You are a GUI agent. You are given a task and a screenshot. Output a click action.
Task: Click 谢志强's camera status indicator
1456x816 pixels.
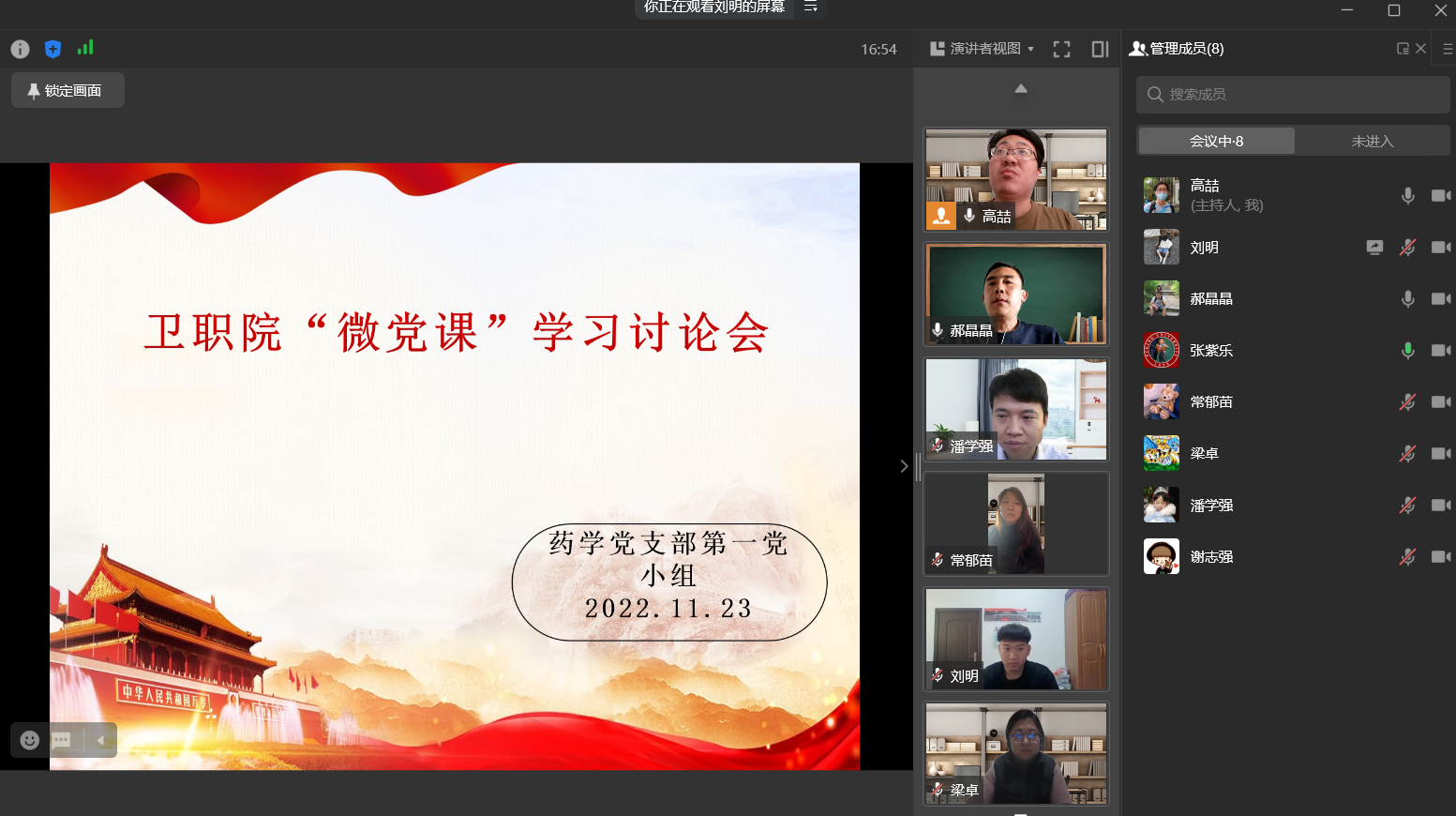[x=1441, y=556]
